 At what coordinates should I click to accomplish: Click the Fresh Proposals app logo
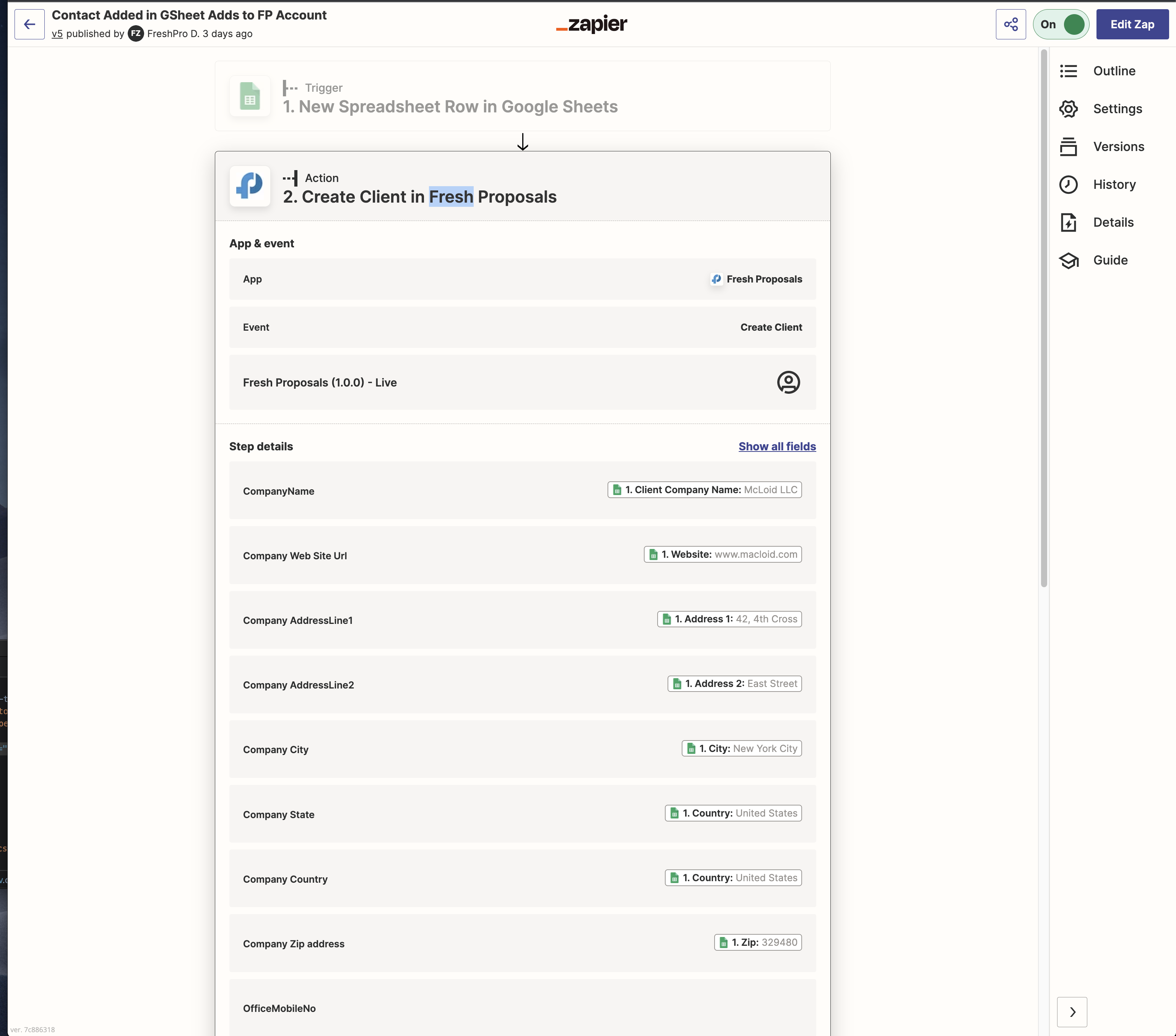(250, 187)
